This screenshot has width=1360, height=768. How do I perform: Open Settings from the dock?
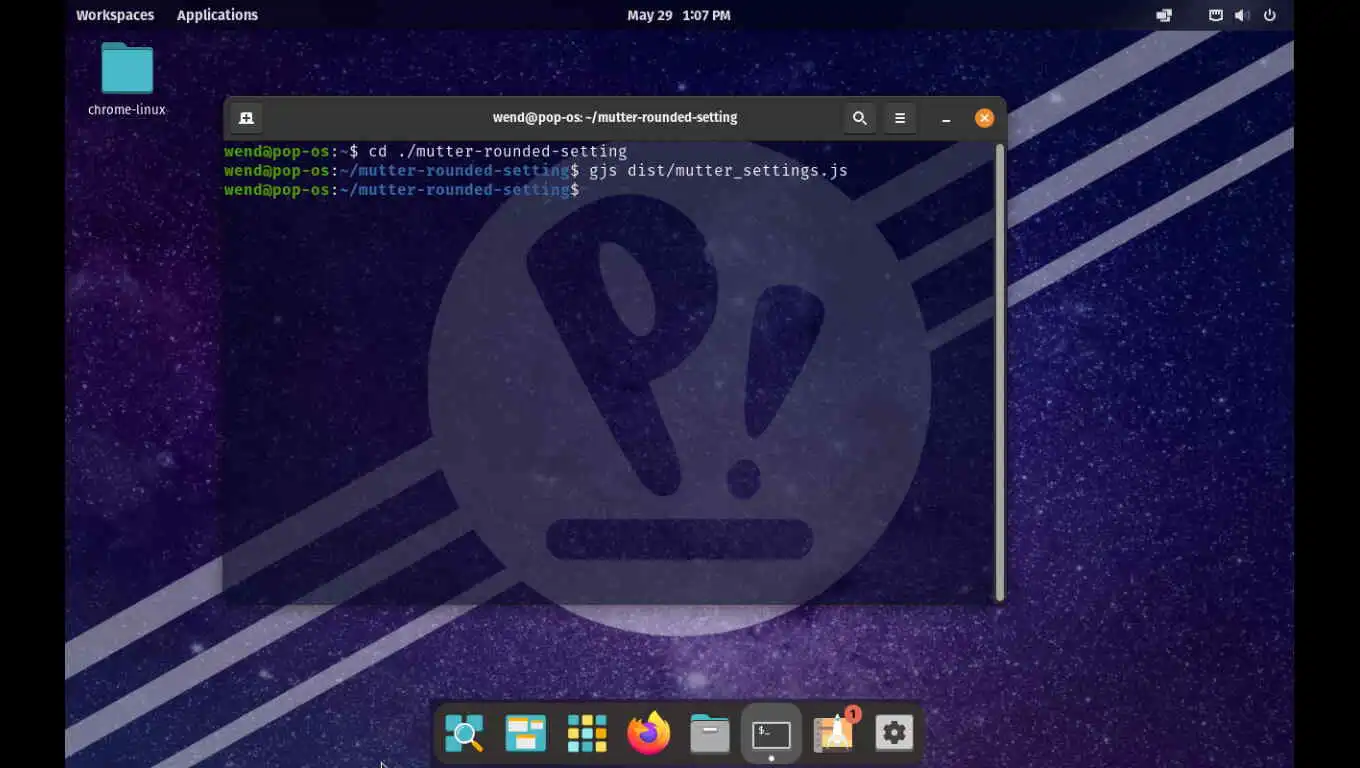894,734
